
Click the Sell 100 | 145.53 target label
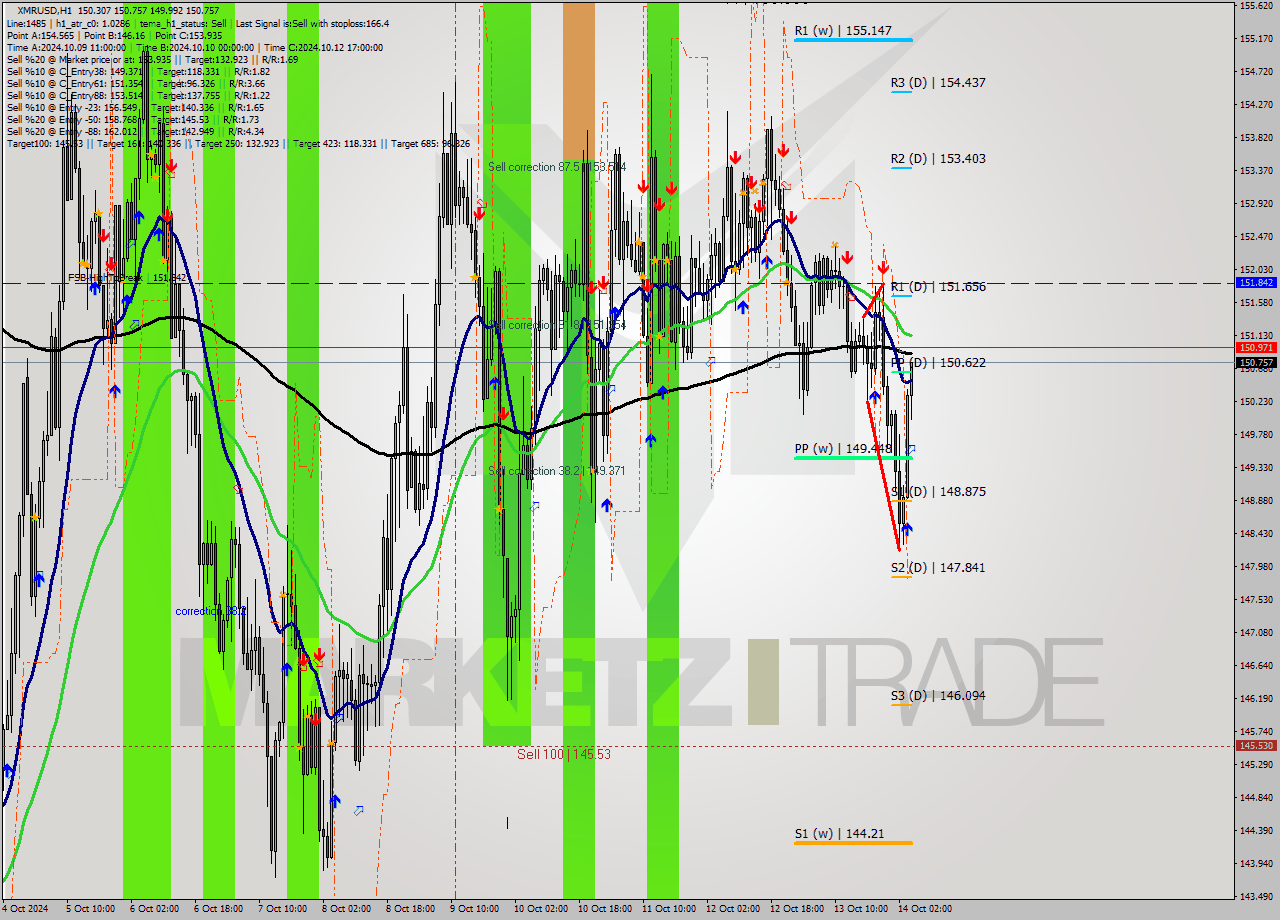(563, 754)
